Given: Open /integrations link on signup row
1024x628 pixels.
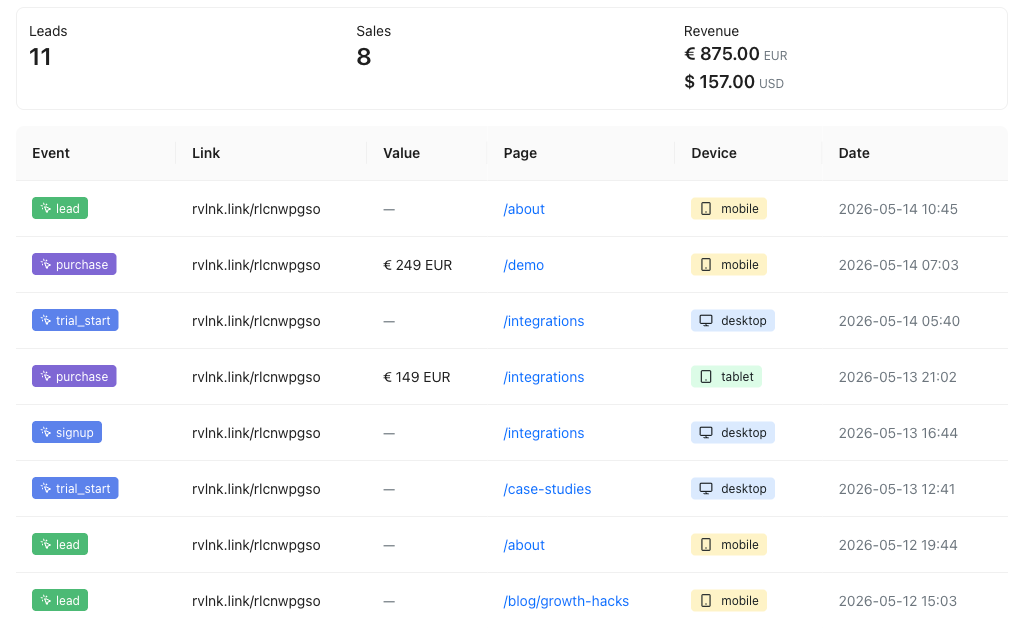Looking at the screenshot, I should 543,433.
